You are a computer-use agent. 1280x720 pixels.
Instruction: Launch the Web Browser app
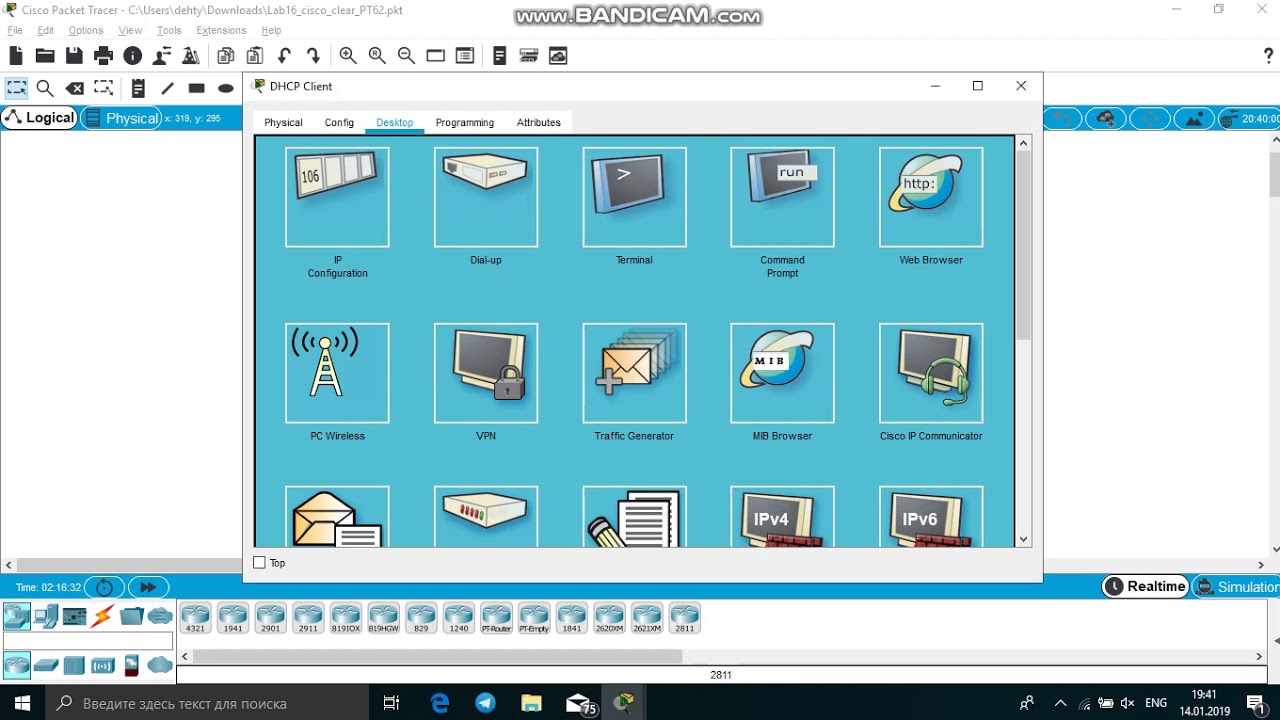coord(931,197)
